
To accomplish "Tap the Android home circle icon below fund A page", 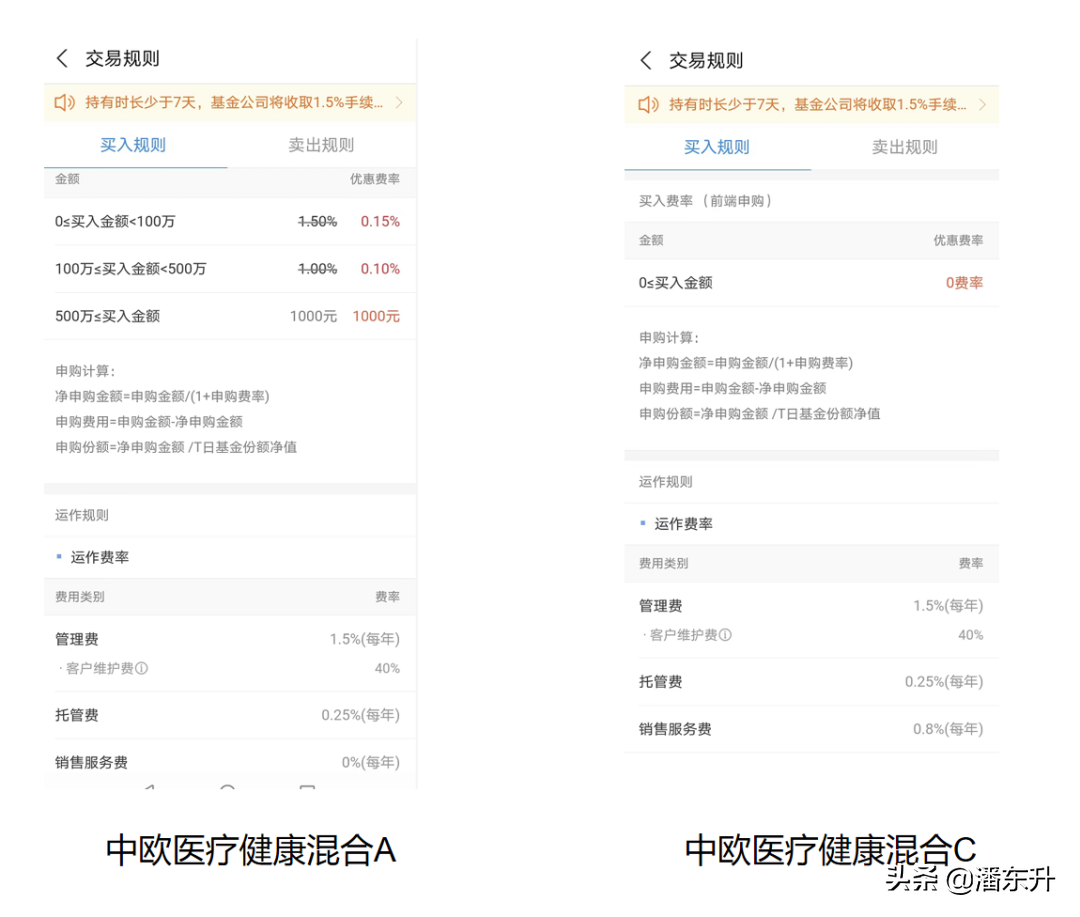I will tap(228, 792).
